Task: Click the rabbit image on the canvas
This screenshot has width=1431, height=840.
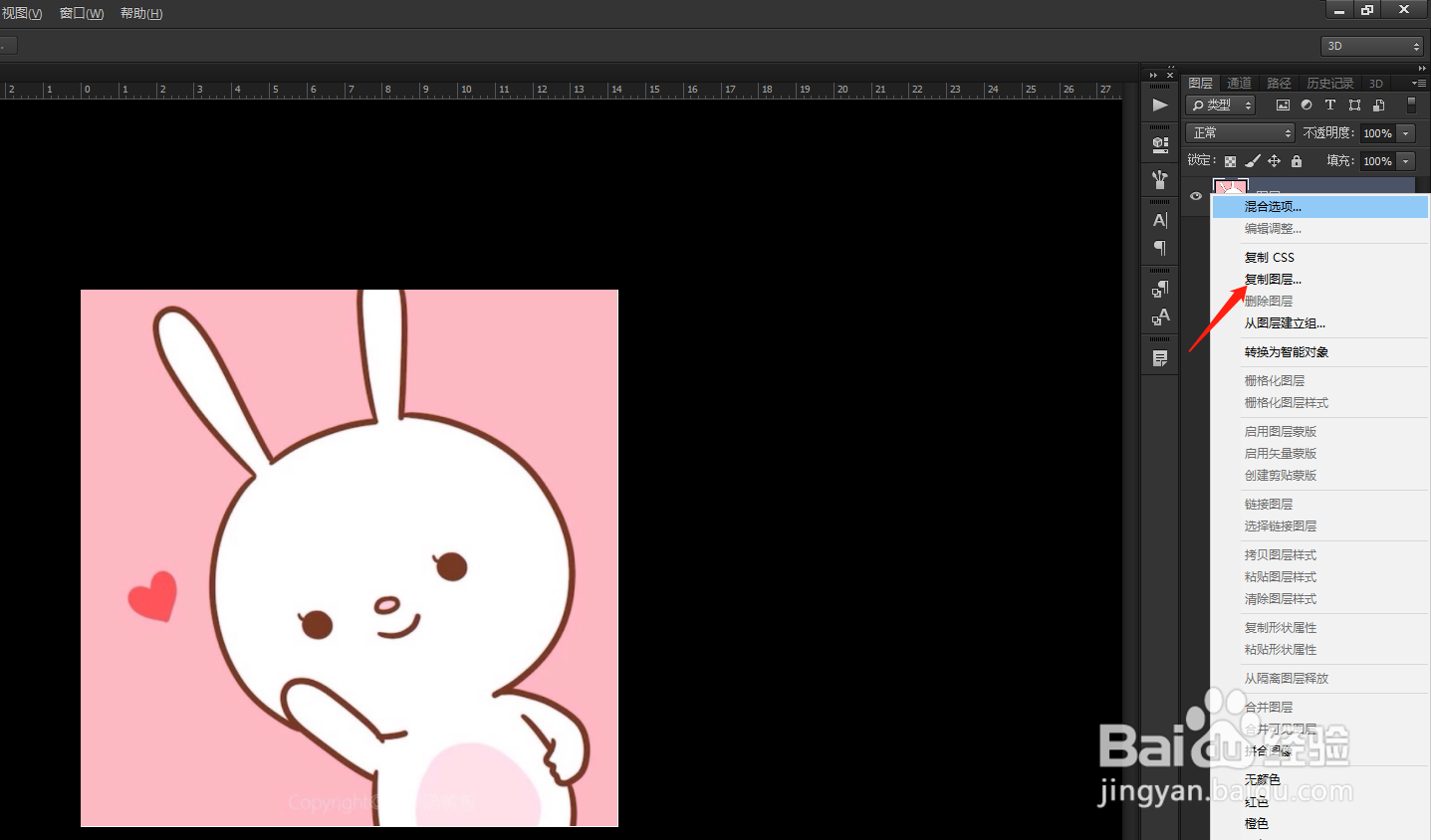Action: [350, 558]
